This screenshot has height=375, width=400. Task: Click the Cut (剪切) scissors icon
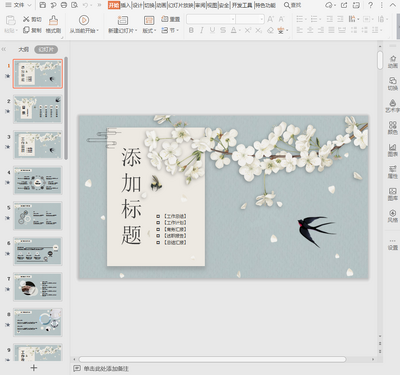tap(26, 19)
